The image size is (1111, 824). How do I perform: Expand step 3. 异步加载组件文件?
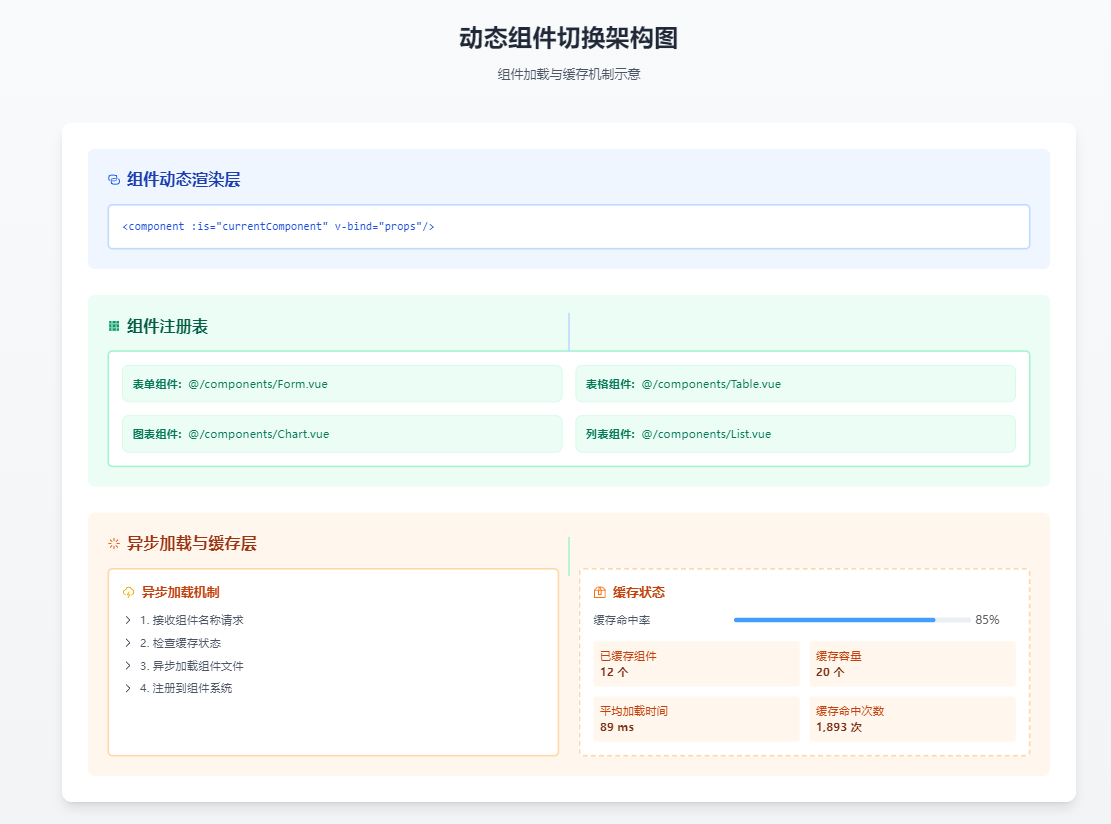[190, 665]
